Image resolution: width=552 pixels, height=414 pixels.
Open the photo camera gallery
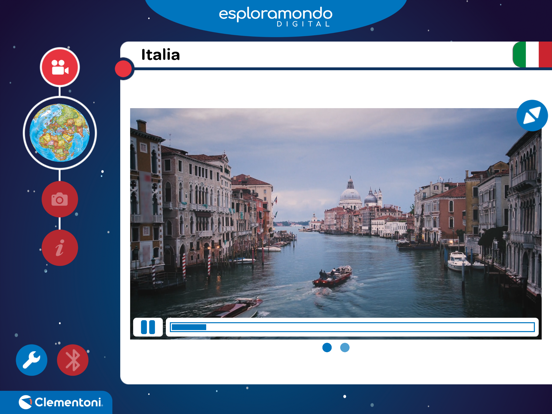(x=60, y=199)
